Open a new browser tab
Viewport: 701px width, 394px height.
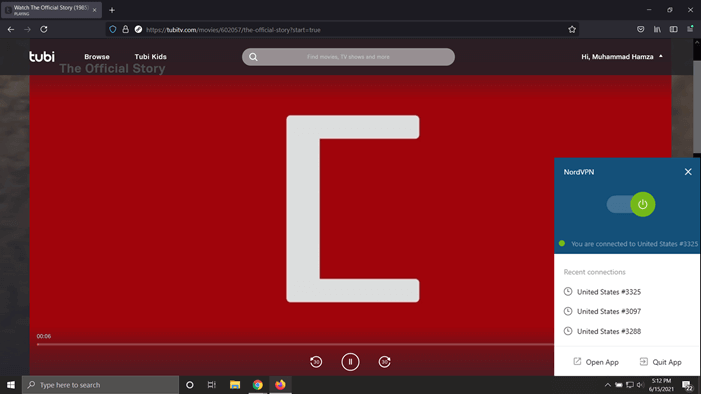click(x=112, y=10)
